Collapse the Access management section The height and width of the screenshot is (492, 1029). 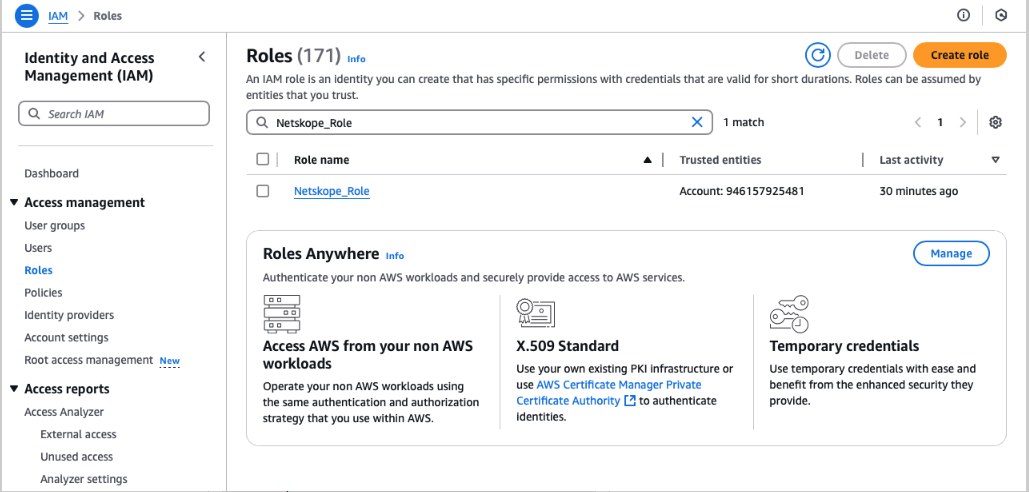(14, 203)
